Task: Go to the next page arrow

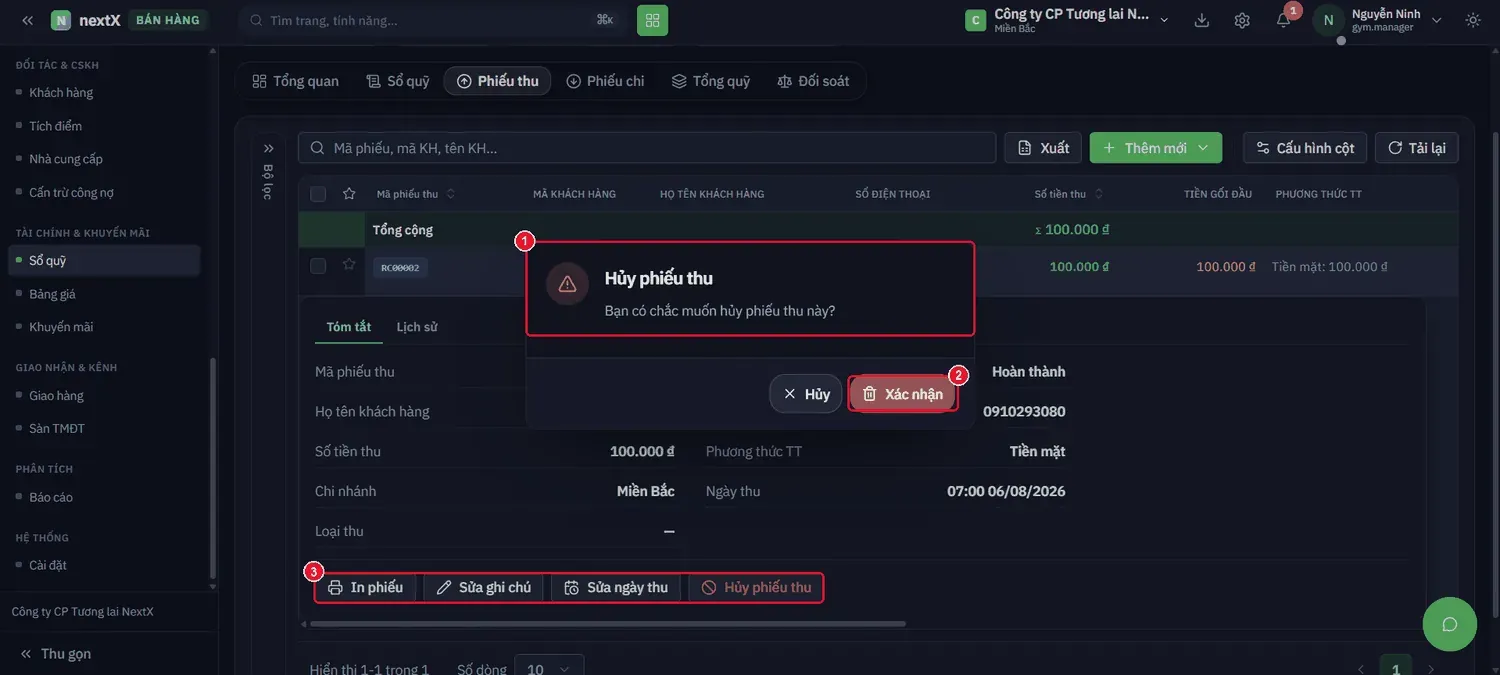Action: (1431, 669)
